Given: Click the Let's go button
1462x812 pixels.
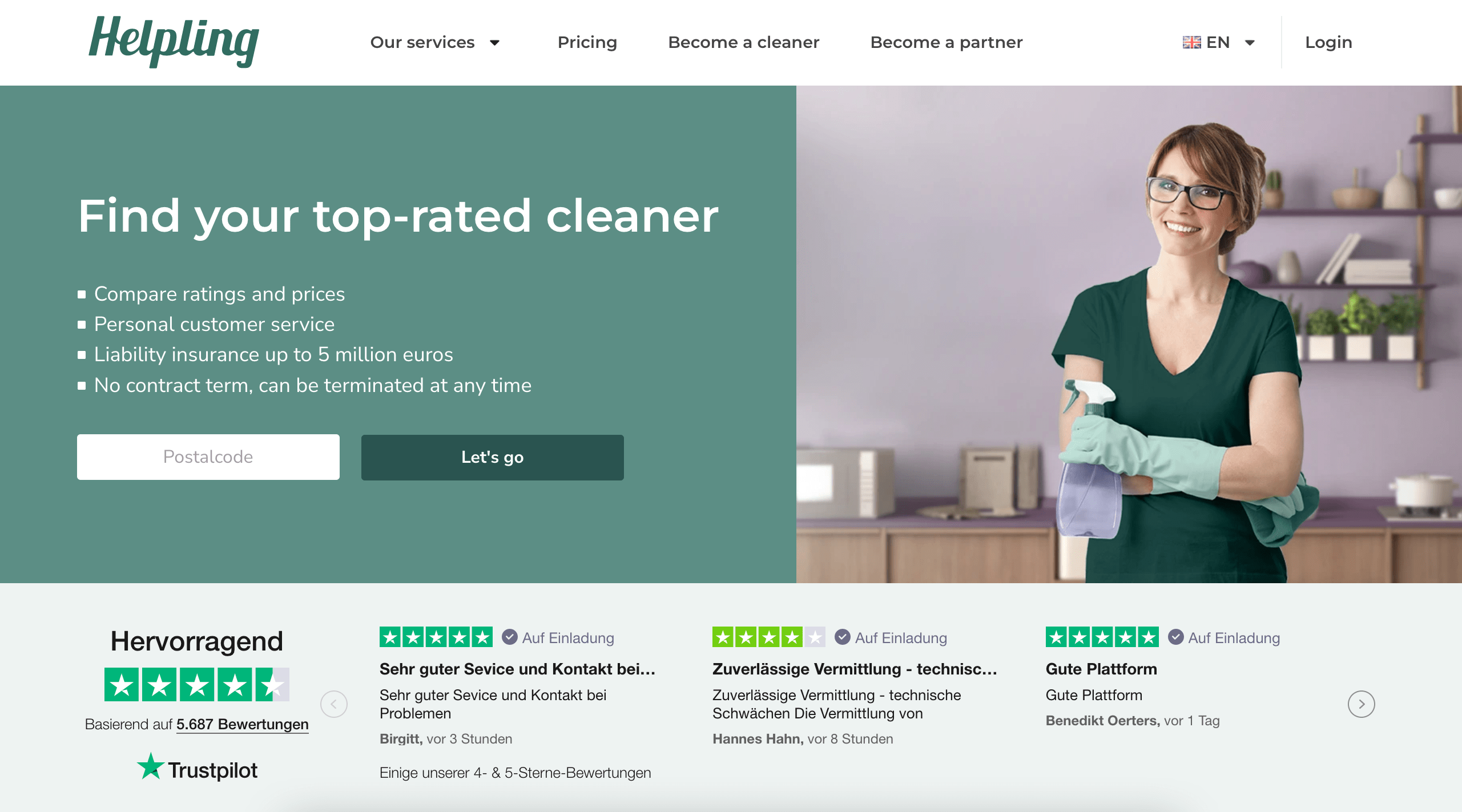Looking at the screenshot, I should click(x=491, y=457).
